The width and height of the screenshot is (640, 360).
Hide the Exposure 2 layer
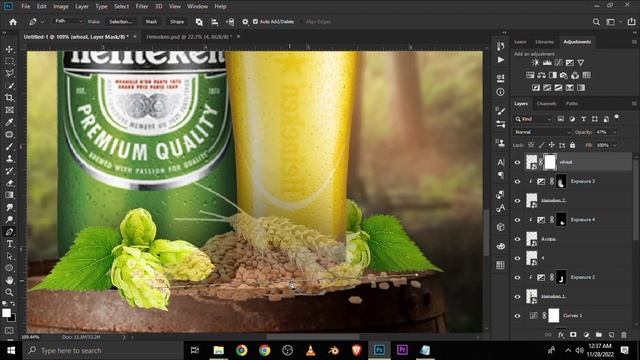(x=518, y=278)
